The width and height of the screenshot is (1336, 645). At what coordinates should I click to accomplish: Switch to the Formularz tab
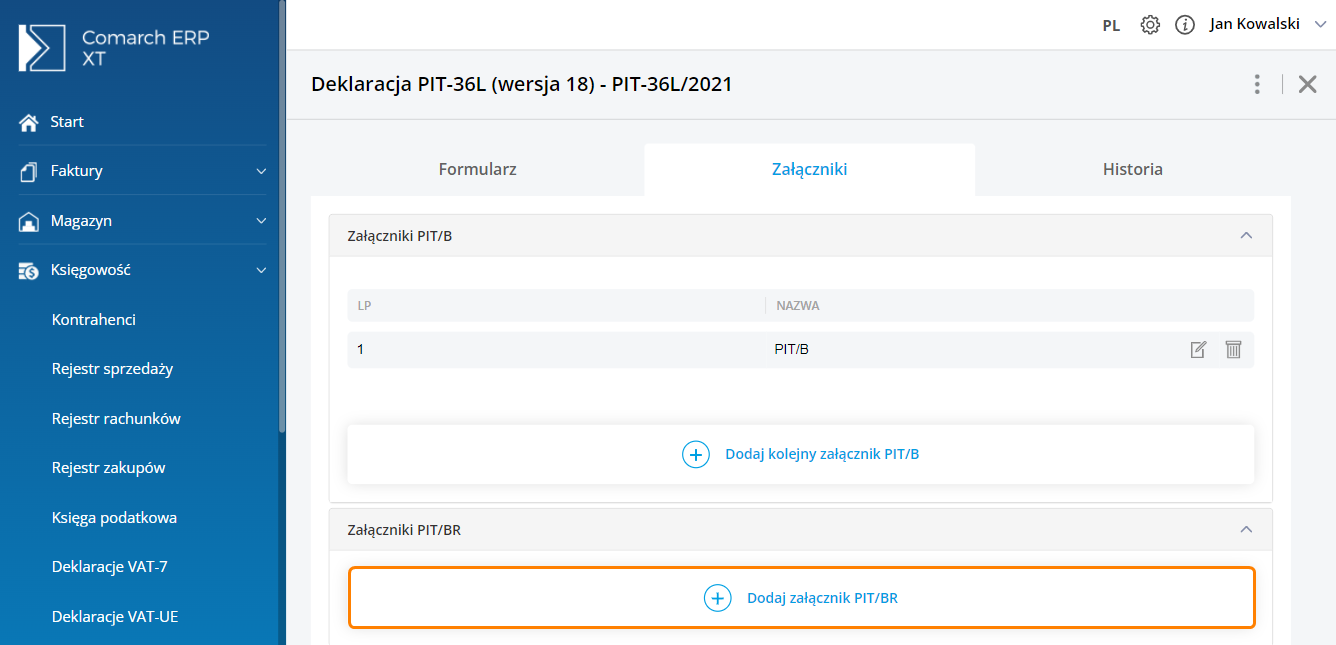pyautogui.click(x=477, y=169)
